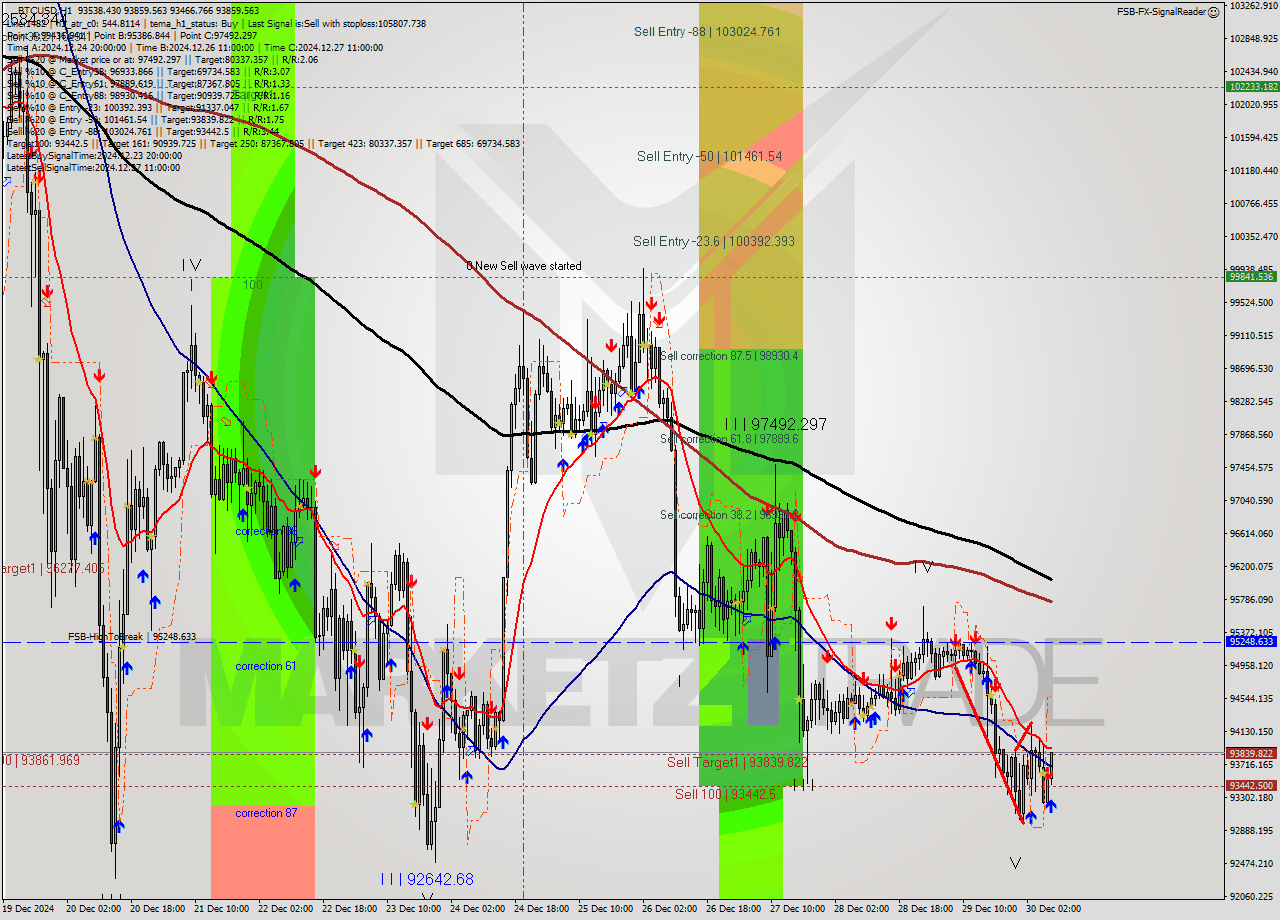Click the '22 Dec 18:00' time axis label
The height and width of the screenshot is (920, 1280).
point(349,909)
